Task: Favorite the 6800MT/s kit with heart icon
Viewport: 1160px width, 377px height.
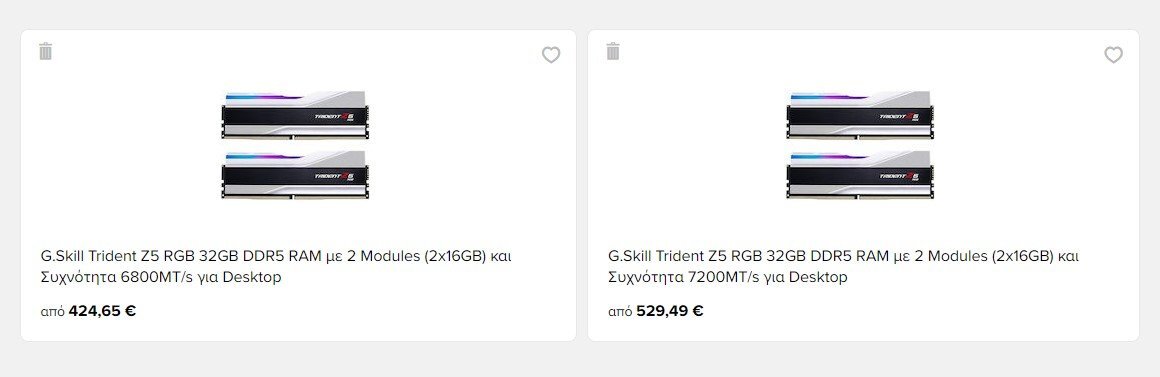Action: (551, 55)
